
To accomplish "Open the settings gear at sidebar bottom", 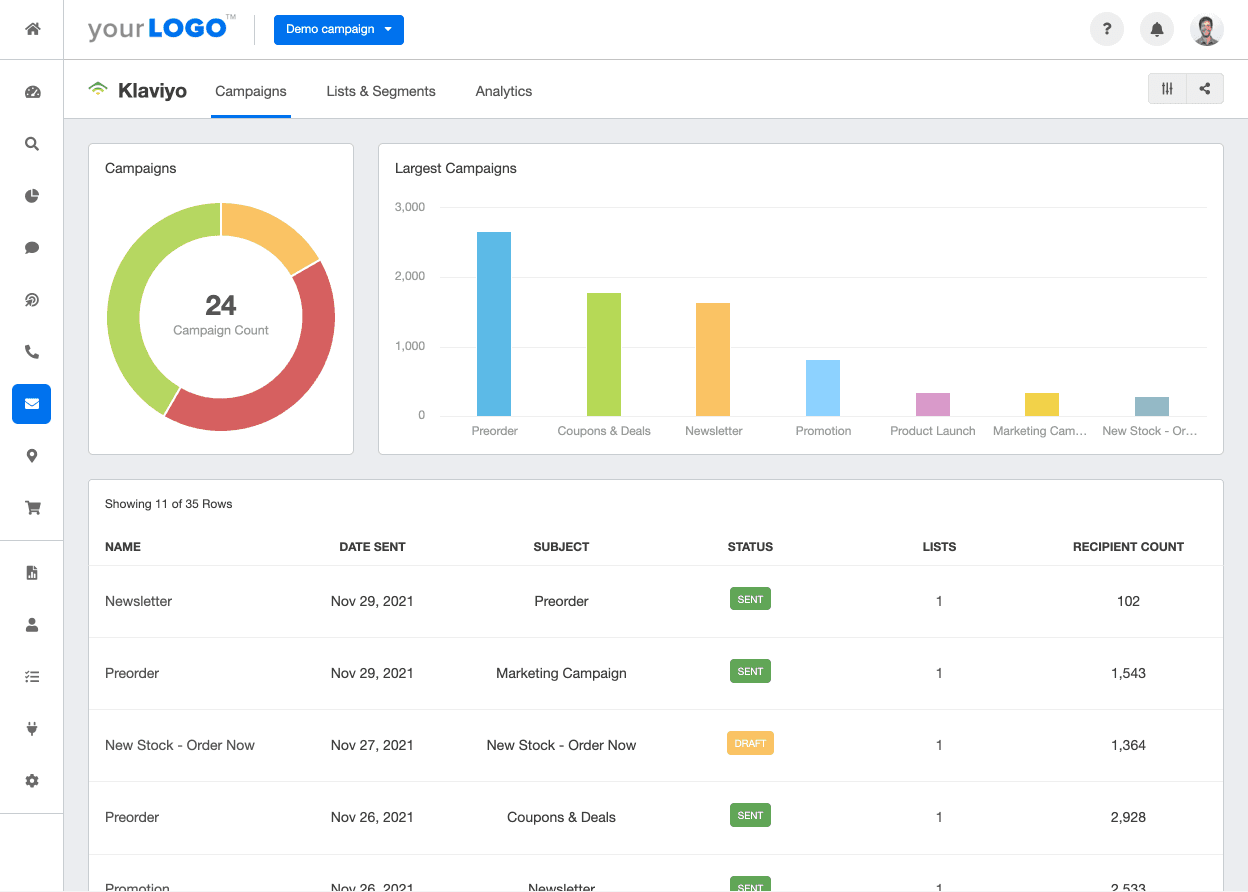I will pyautogui.click(x=31, y=780).
